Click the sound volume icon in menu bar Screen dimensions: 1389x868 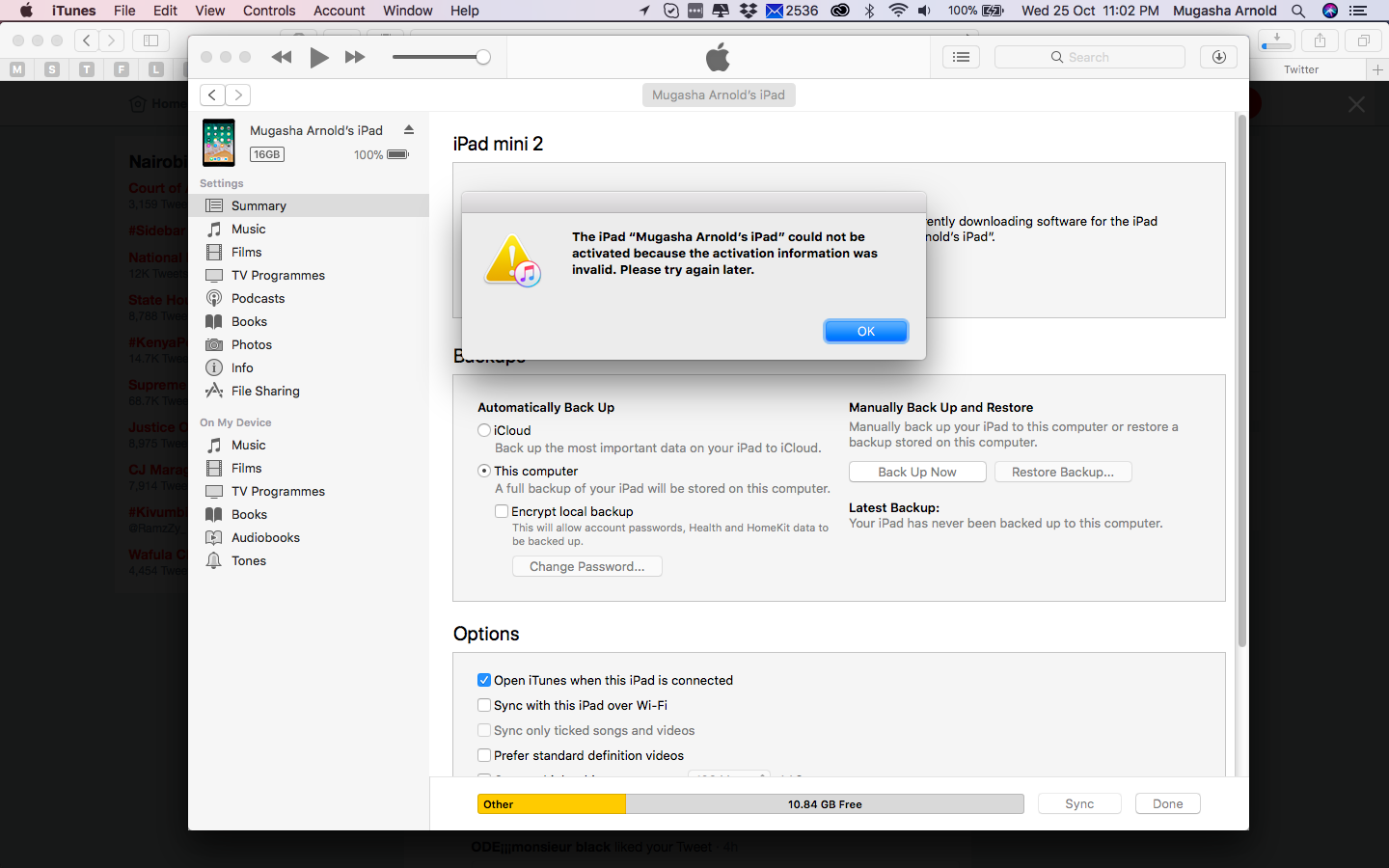(924, 11)
